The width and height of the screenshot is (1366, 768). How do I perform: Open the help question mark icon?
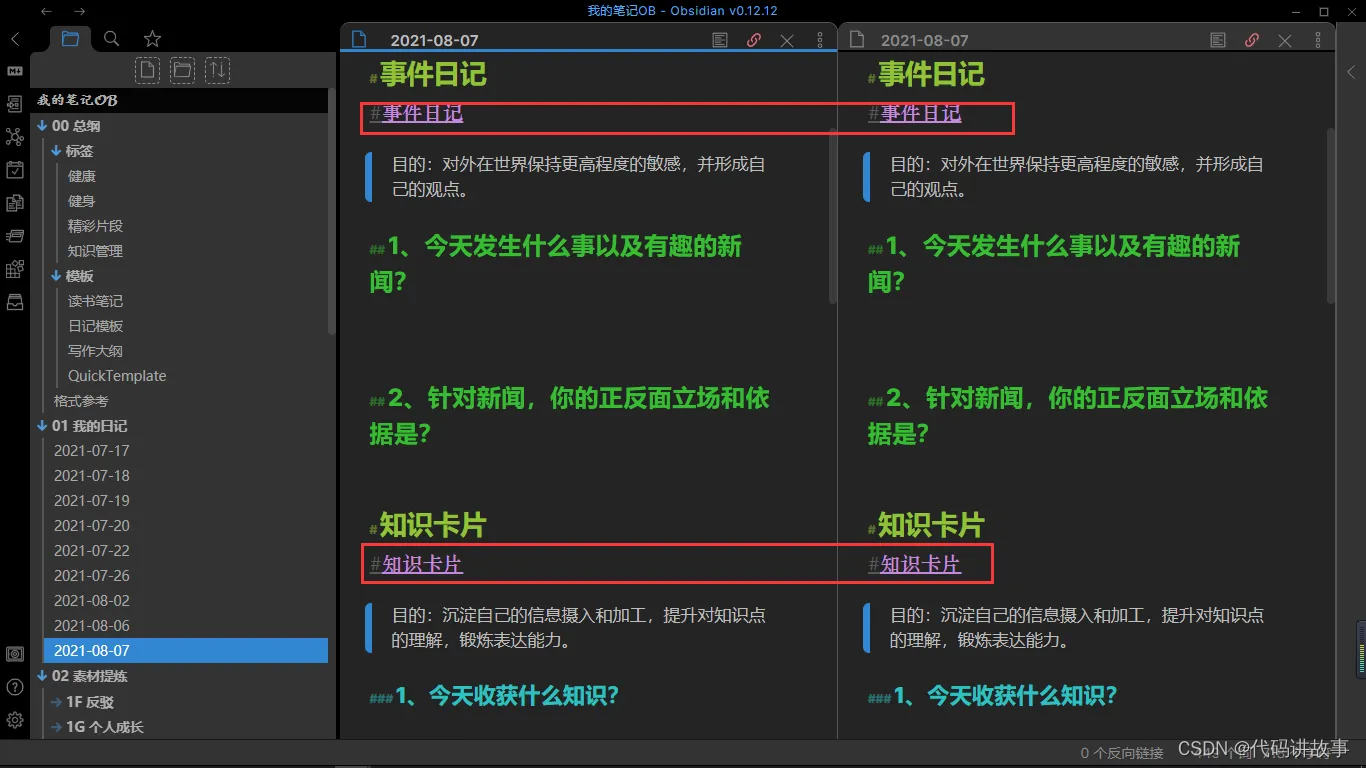[x=15, y=687]
